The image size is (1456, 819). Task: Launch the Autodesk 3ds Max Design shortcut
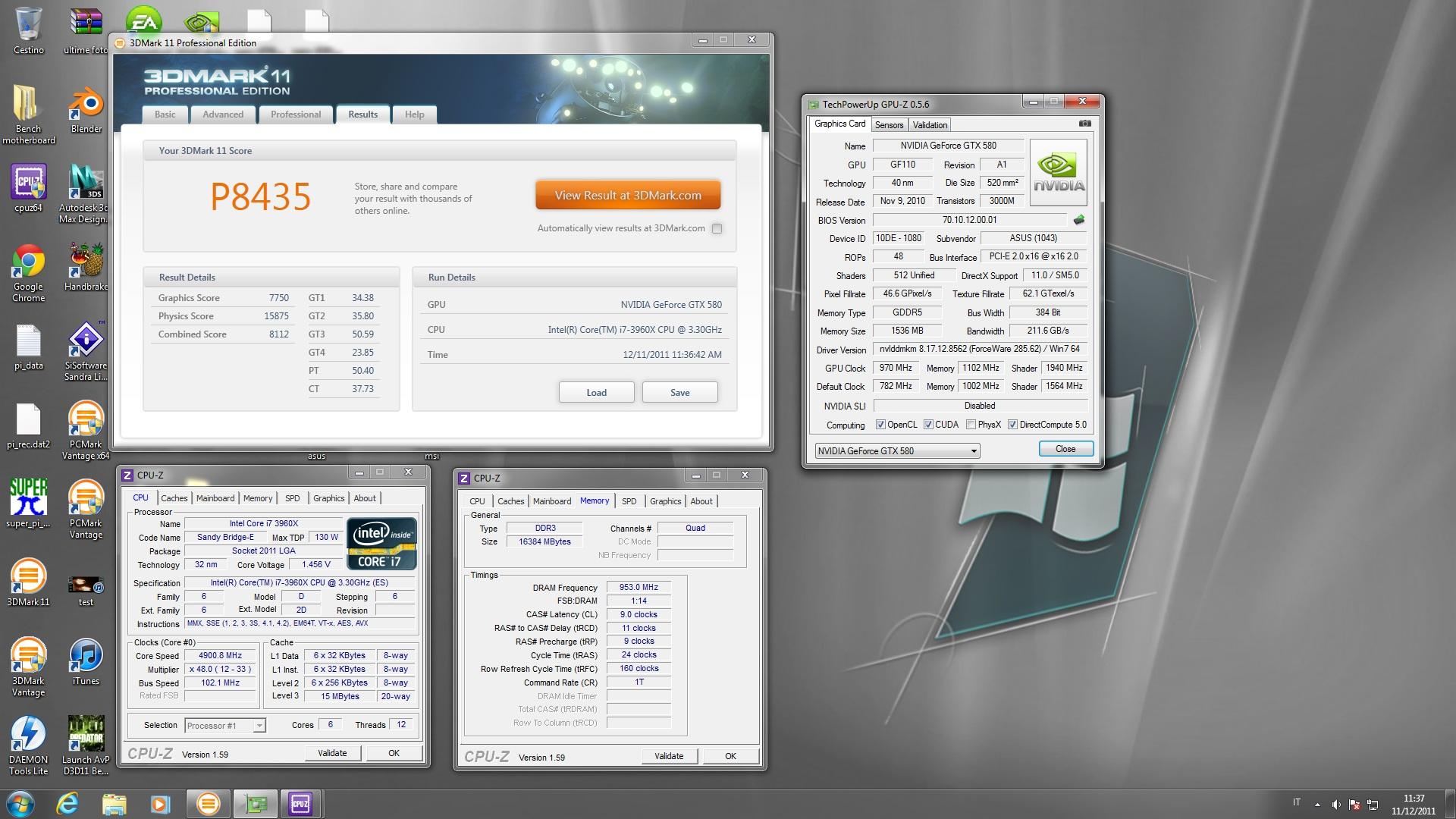(86, 193)
